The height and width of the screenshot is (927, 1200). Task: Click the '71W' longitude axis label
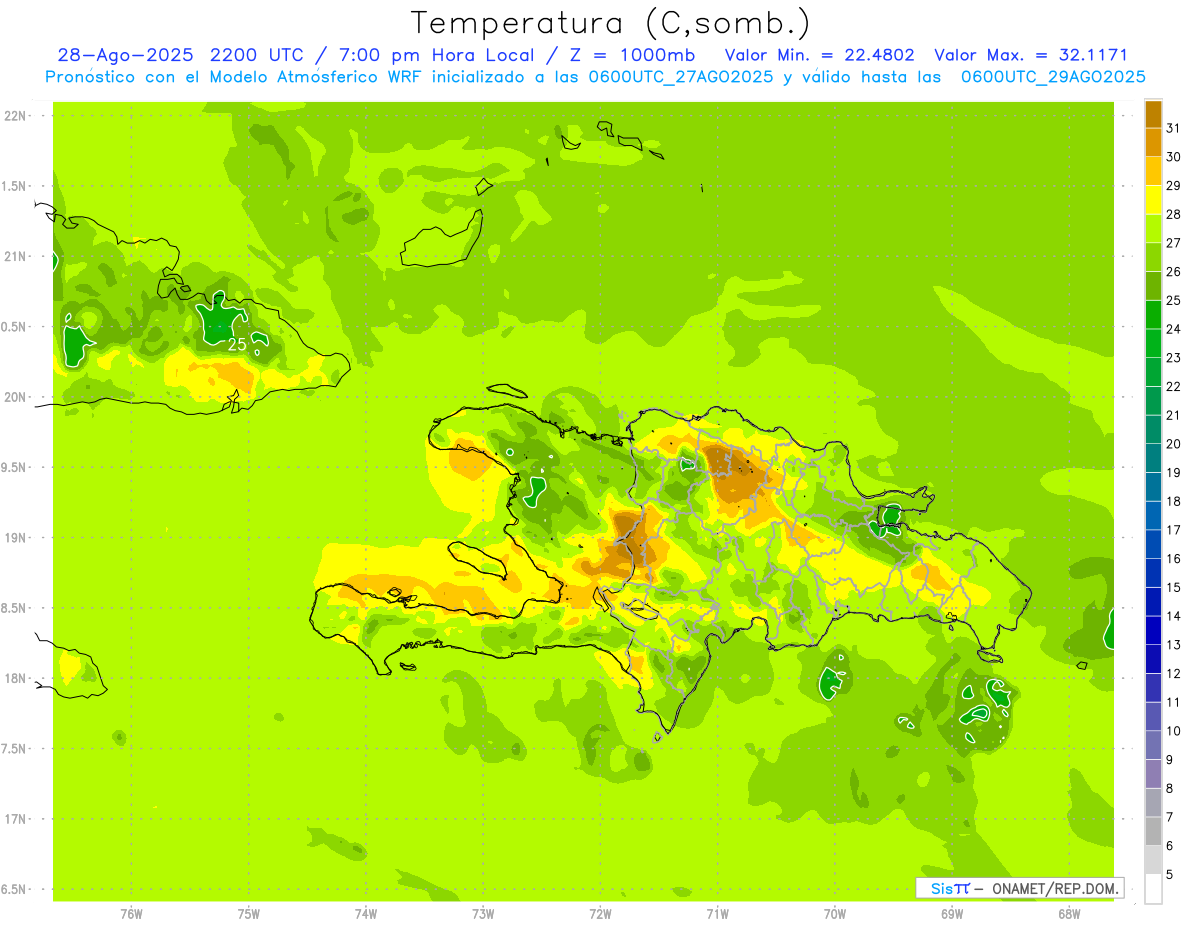click(717, 914)
